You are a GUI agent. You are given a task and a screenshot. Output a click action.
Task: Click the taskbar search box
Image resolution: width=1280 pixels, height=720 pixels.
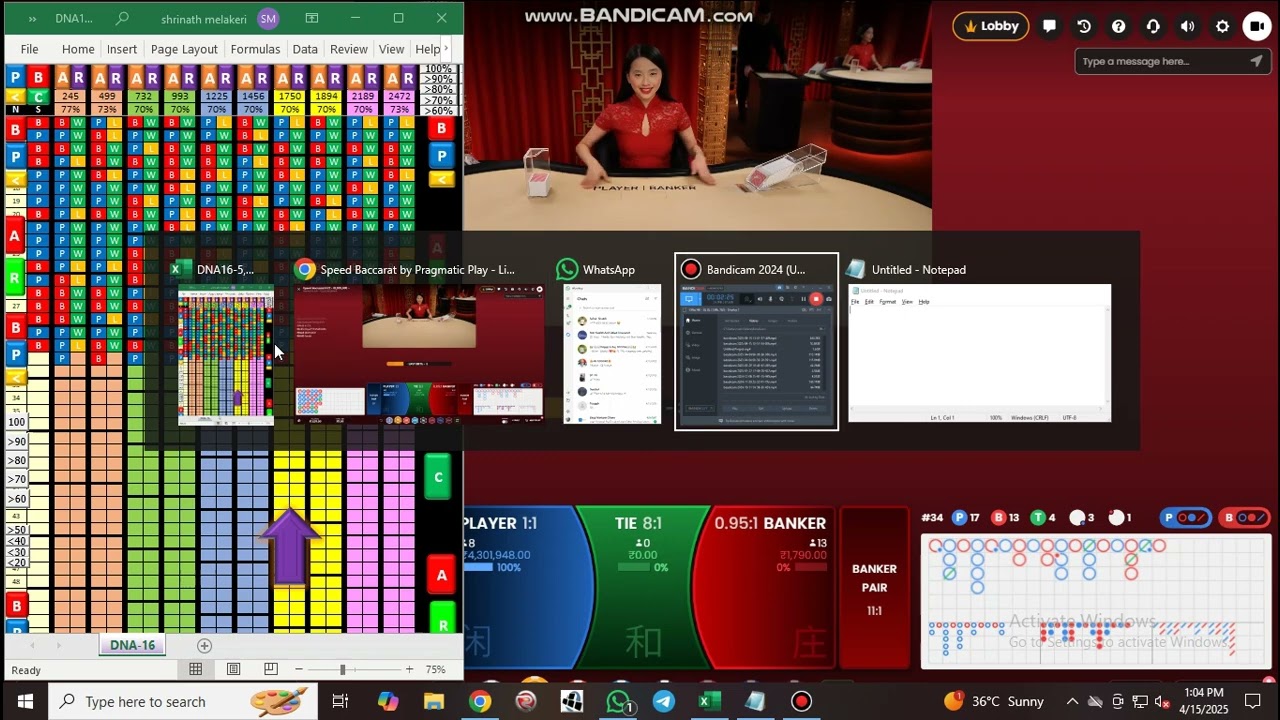182,701
